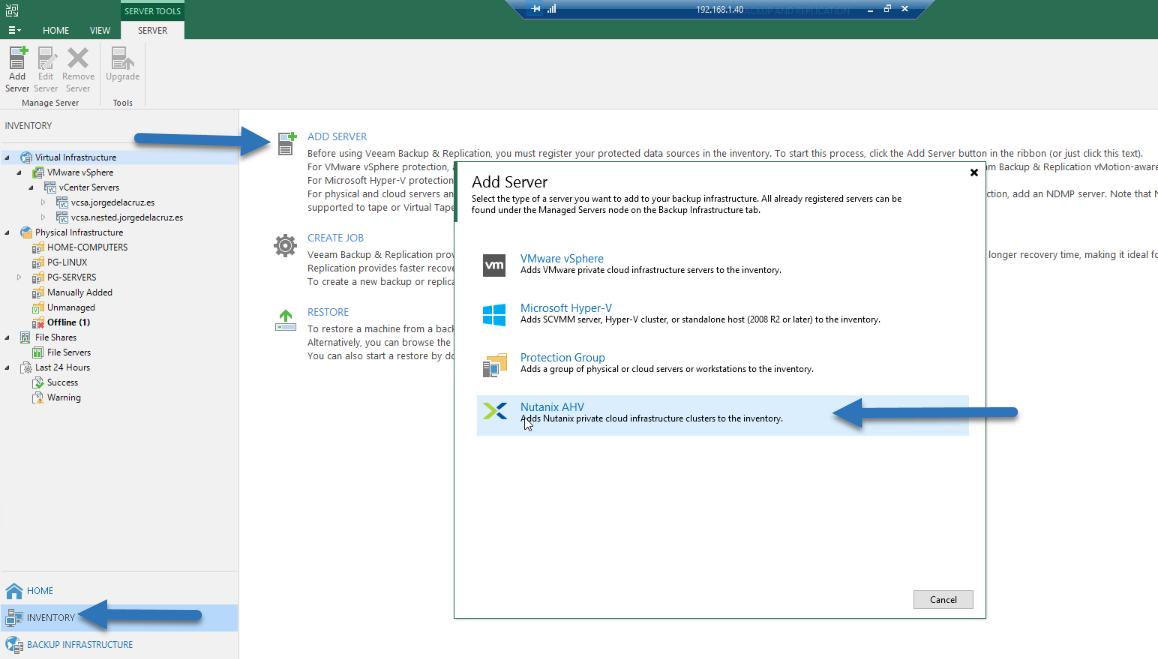Open Backup Infrastructure navigation pane
Image resolution: width=1158 pixels, height=659 pixels.
click(x=80, y=645)
